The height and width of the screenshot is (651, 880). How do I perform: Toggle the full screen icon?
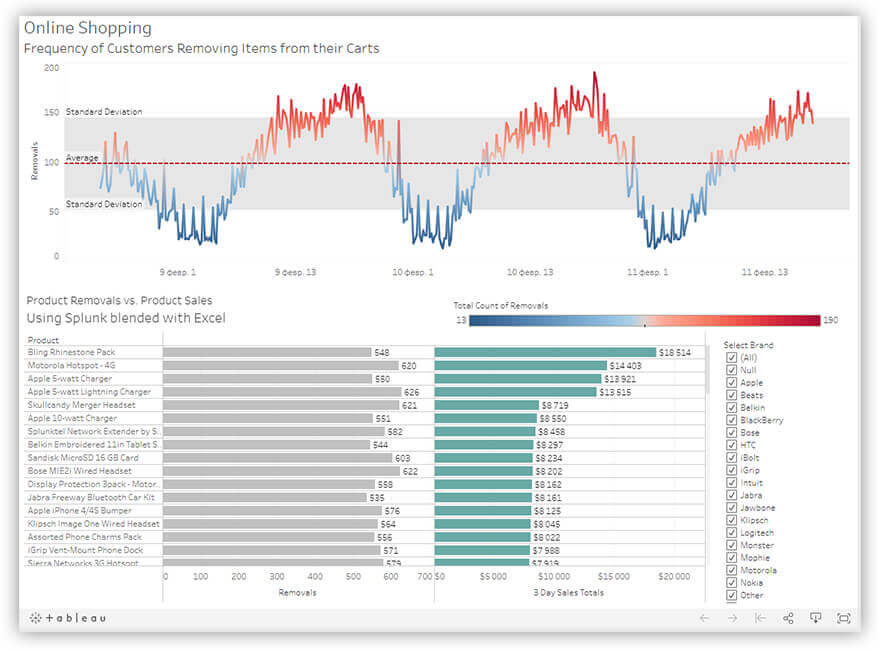[844, 618]
